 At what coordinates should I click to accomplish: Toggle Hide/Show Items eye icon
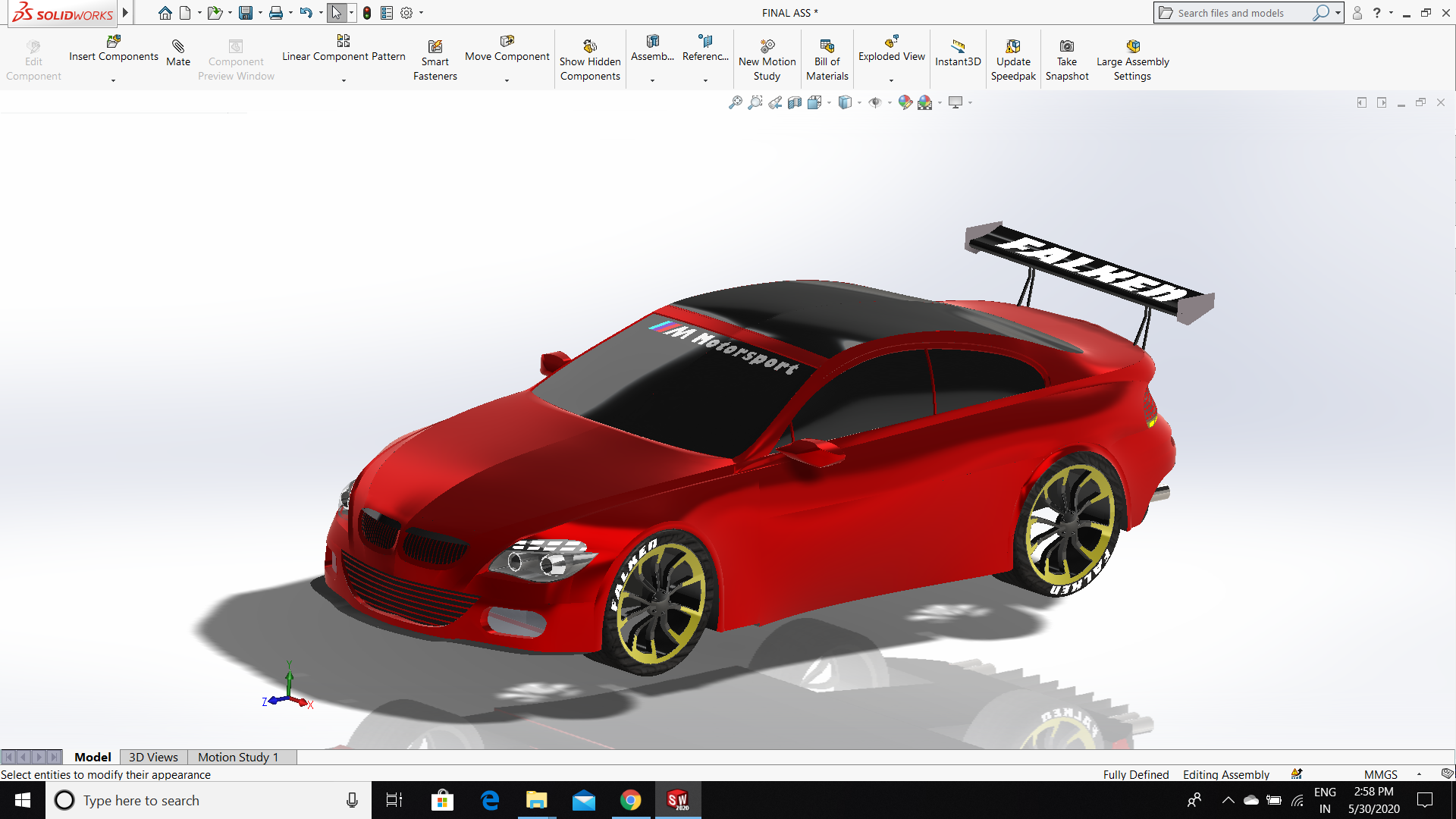pyautogui.click(x=874, y=102)
